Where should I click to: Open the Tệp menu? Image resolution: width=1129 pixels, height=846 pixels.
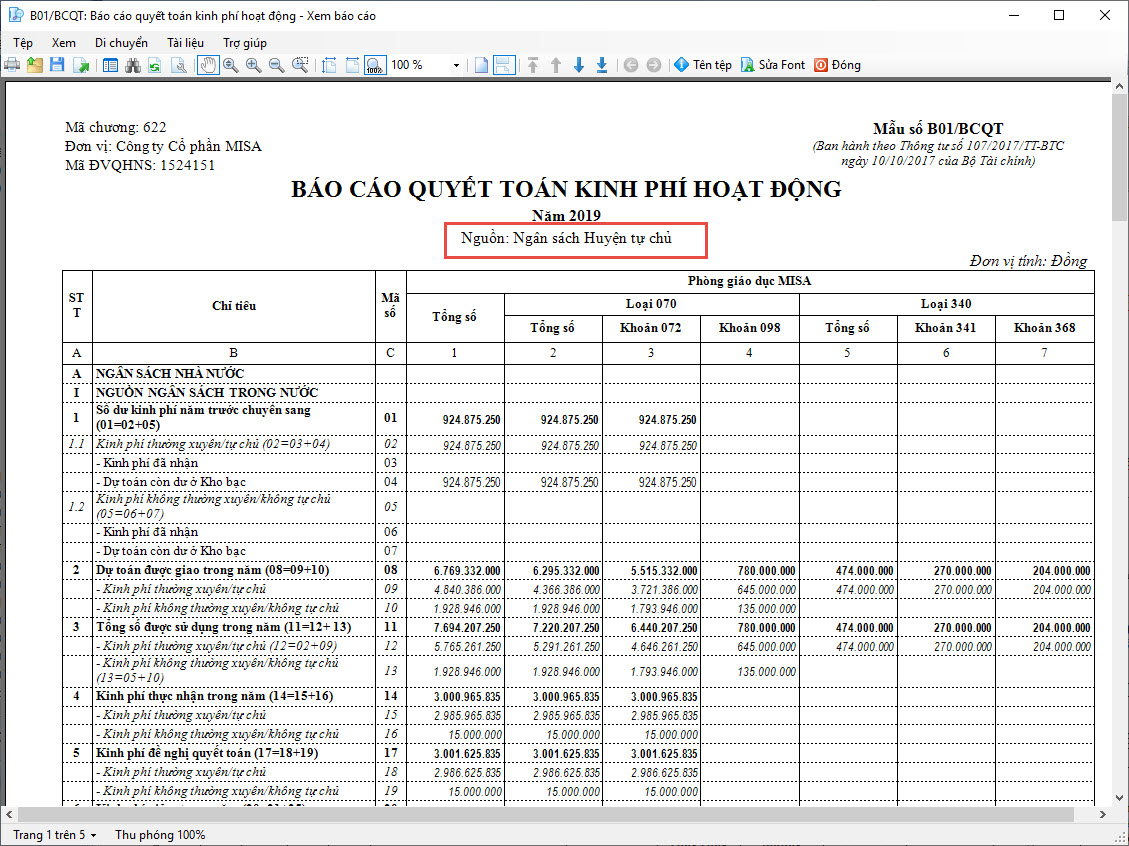[x=23, y=43]
